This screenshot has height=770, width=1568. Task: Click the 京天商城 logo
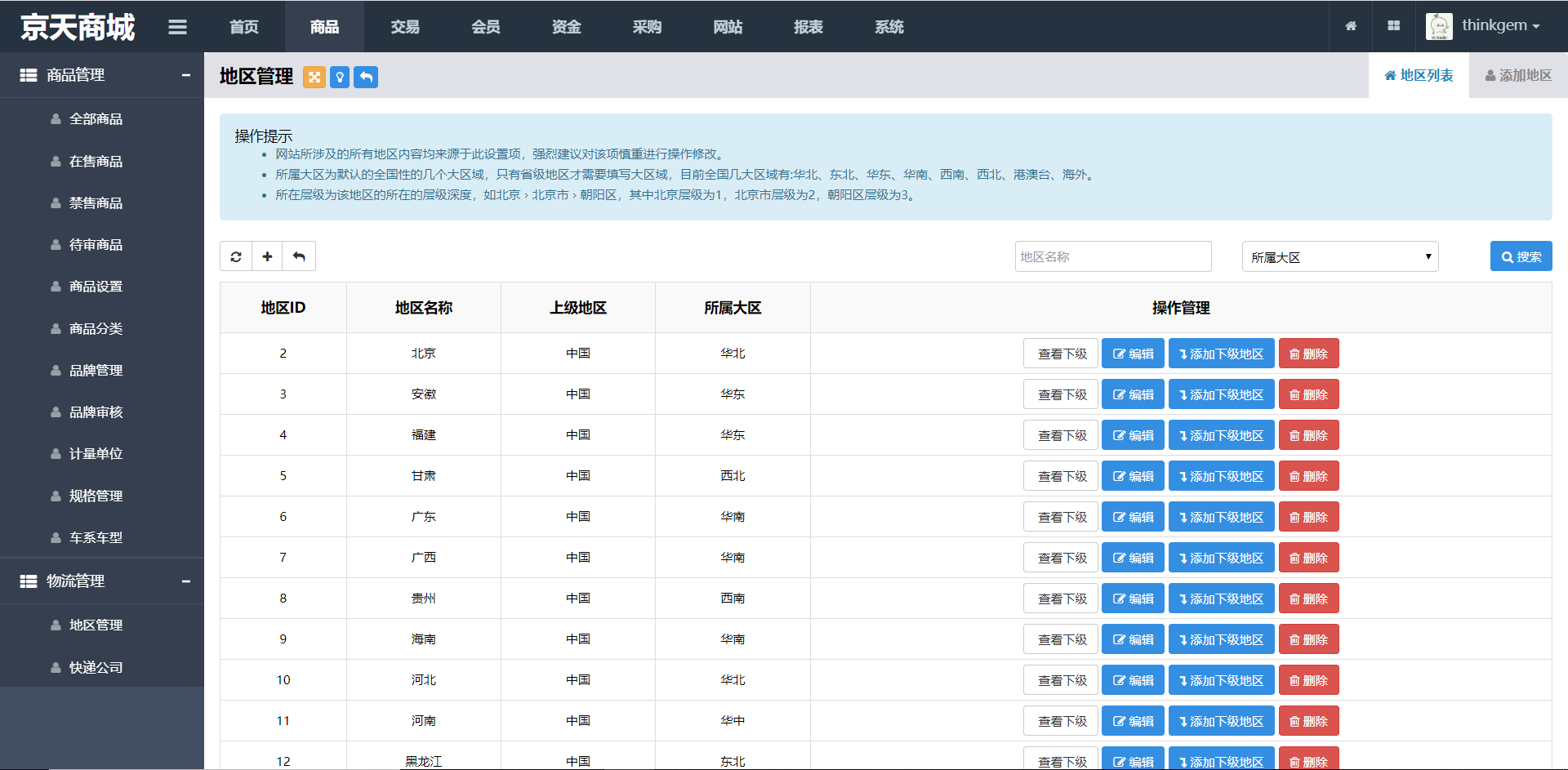point(78,27)
